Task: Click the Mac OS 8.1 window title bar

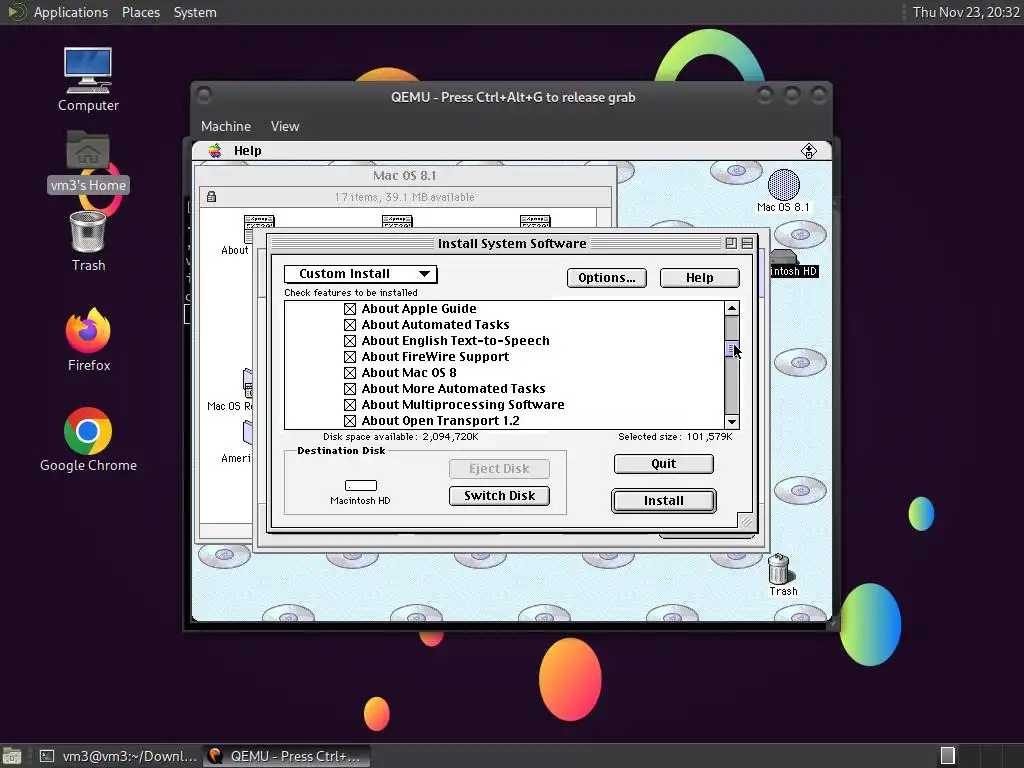Action: pyautogui.click(x=404, y=176)
